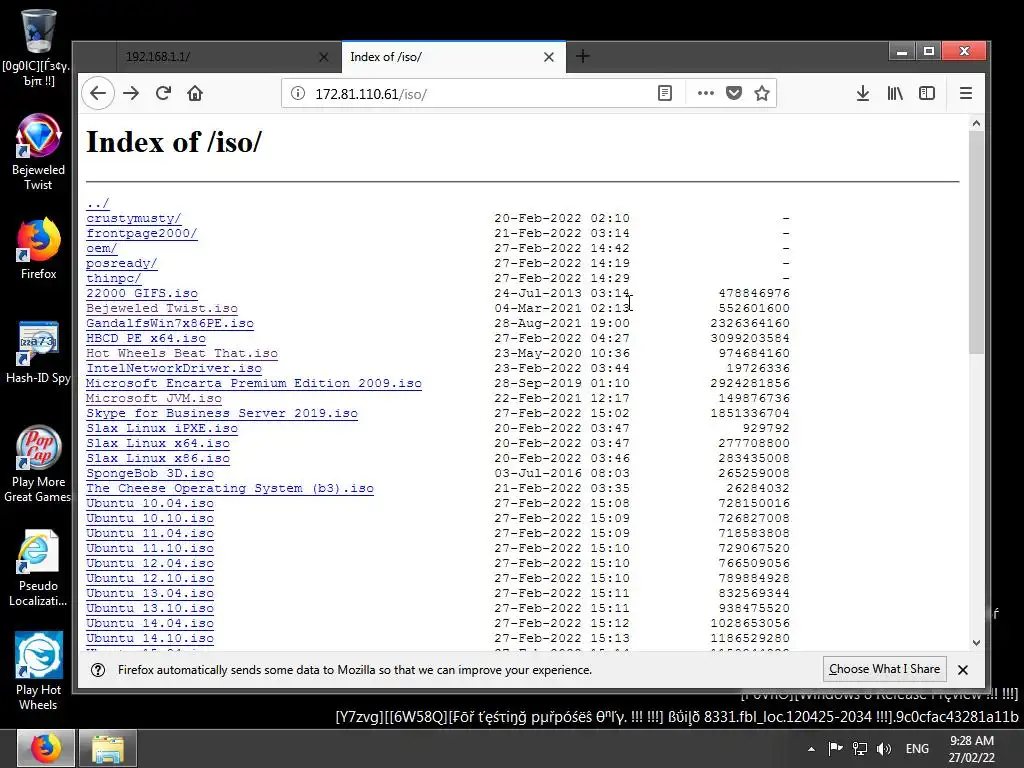1024x768 pixels.
Task: Download Ubuntu 10.04.iso
Action: 150,504
